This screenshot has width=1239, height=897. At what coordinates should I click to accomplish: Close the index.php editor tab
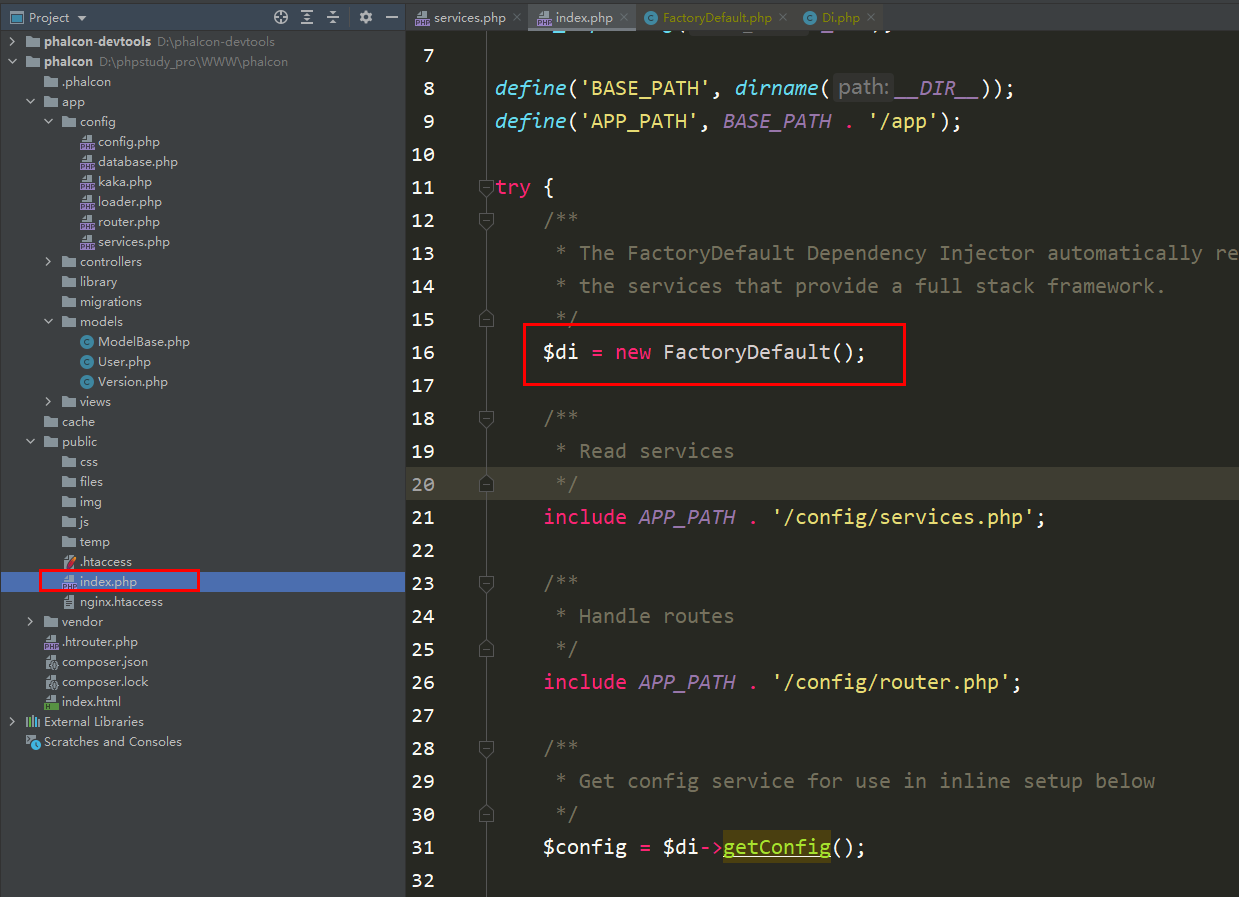coord(624,17)
